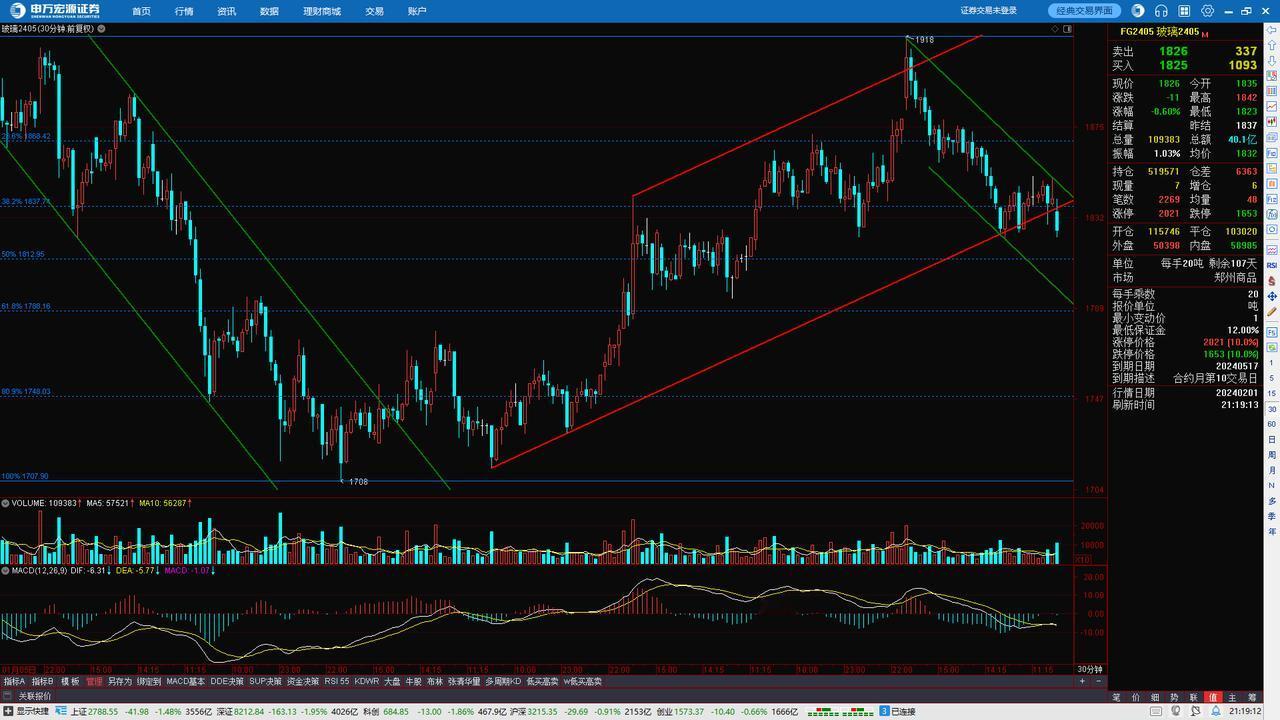
Task: Click the 经典交易界面 button
Action: click(1085, 11)
